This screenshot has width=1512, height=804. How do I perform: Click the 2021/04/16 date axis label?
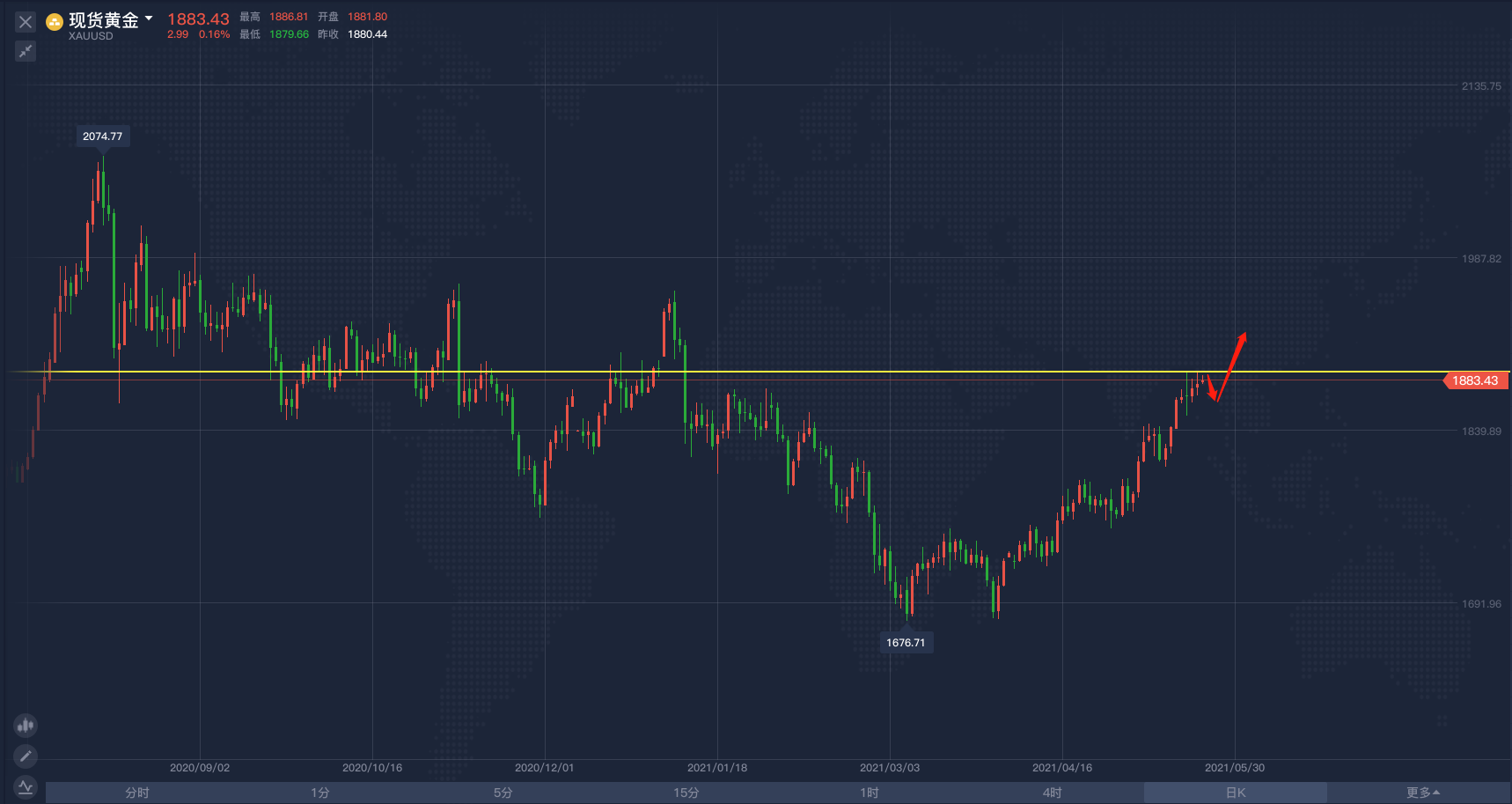pyautogui.click(x=1062, y=768)
